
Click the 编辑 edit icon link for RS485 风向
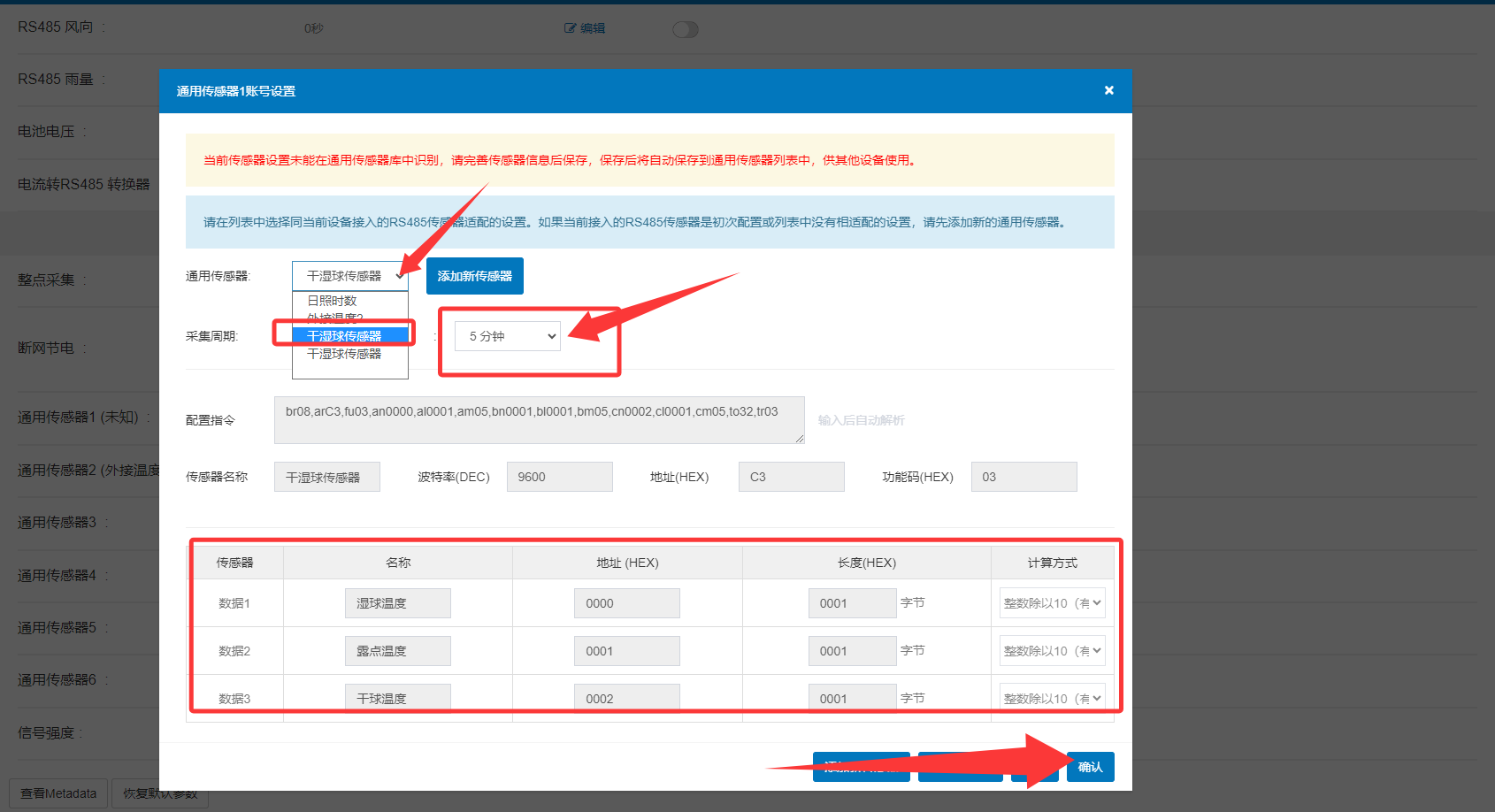[x=585, y=28]
